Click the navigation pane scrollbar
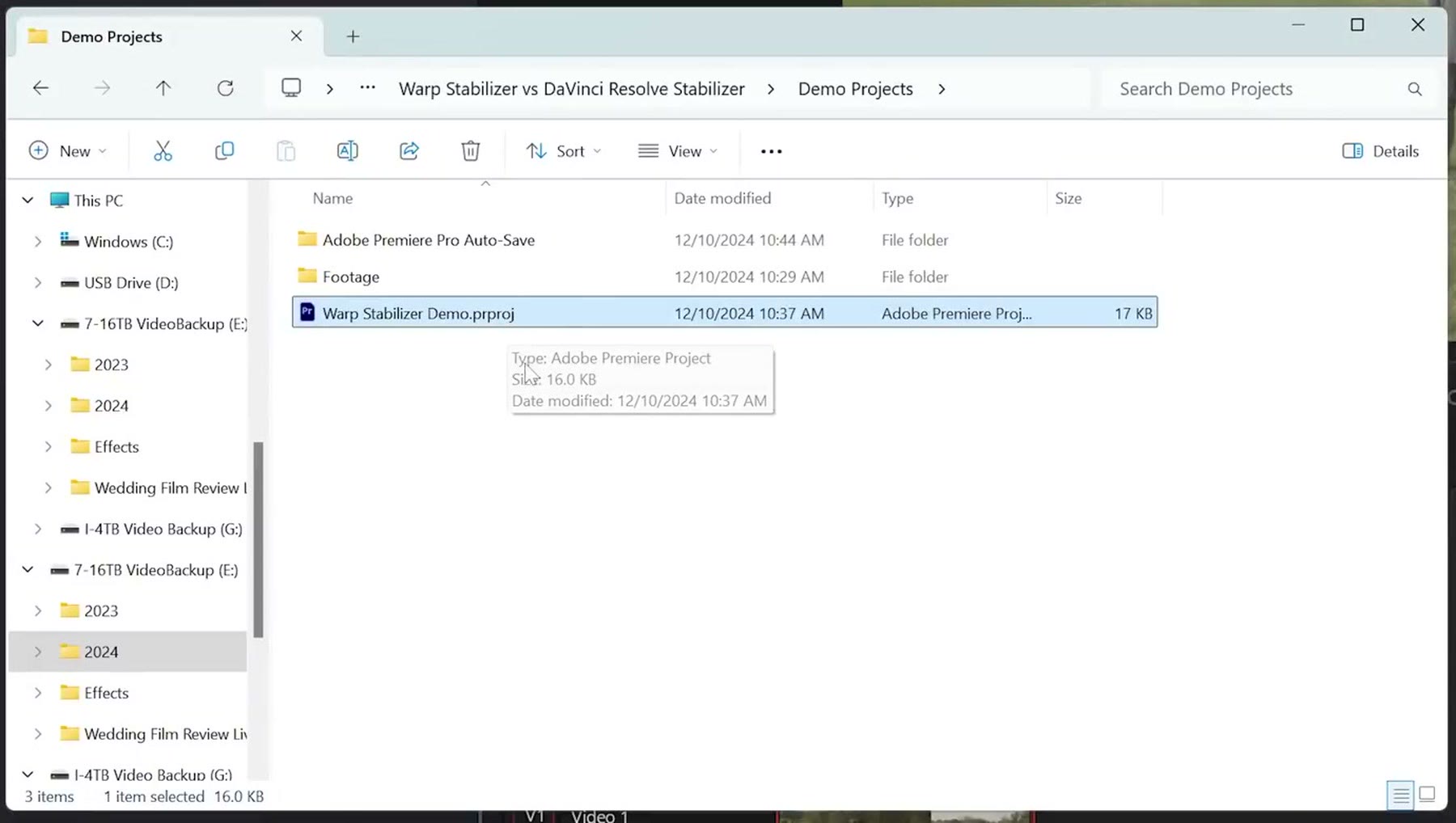 click(258, 539)
